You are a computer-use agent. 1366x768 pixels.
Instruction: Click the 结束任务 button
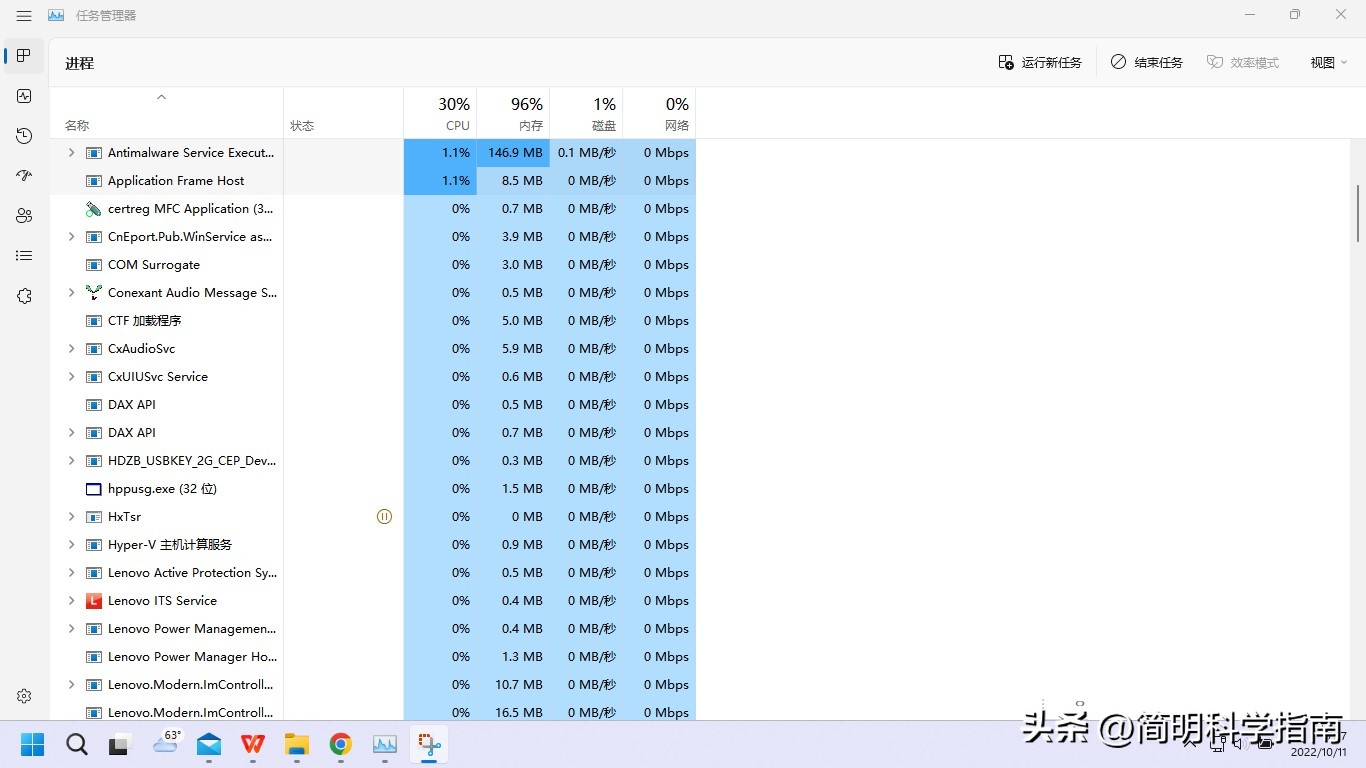pyautogui.click(x=1146, y=62)
